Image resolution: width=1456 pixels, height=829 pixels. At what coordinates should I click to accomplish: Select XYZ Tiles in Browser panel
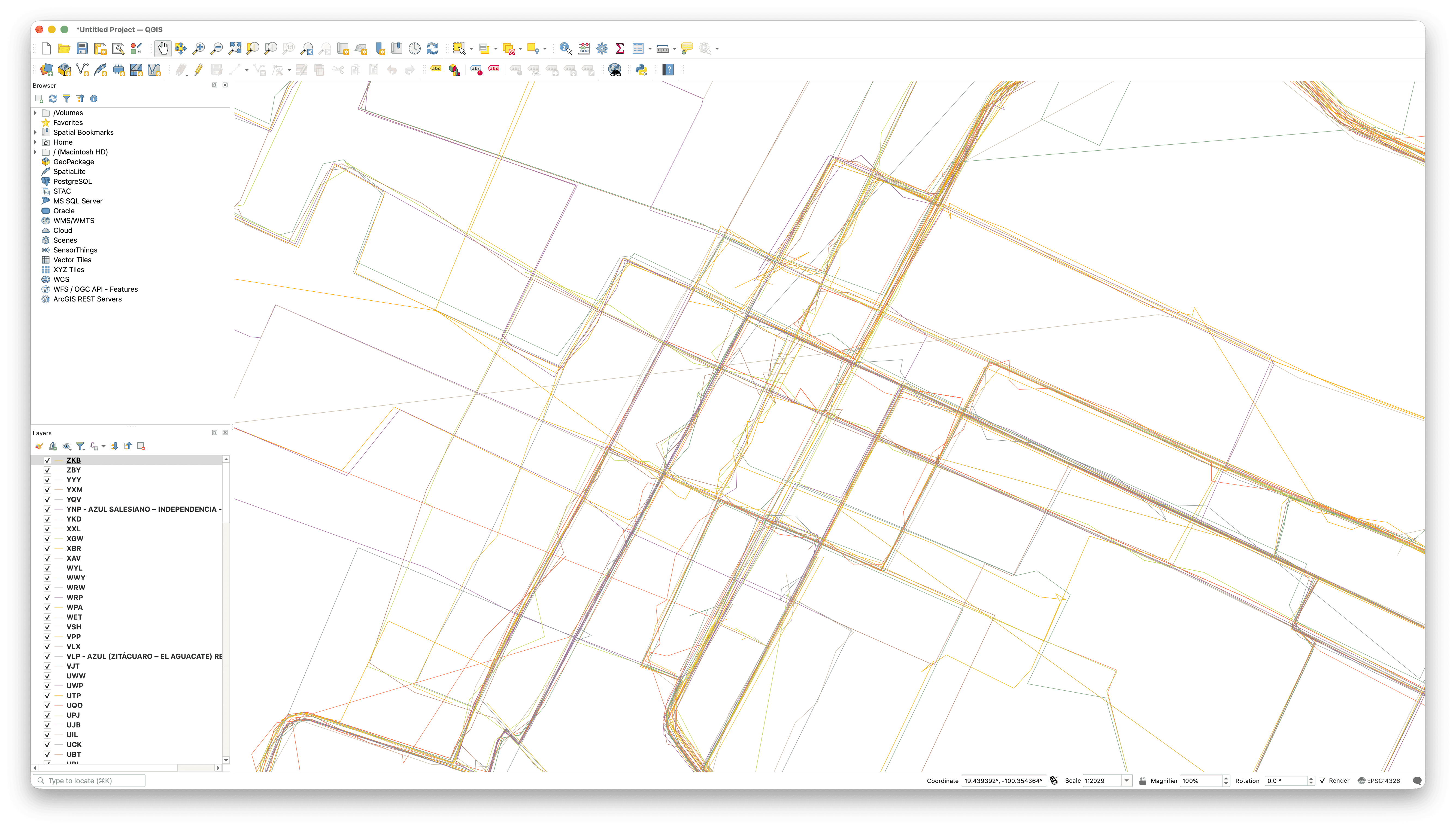(68, 270)
